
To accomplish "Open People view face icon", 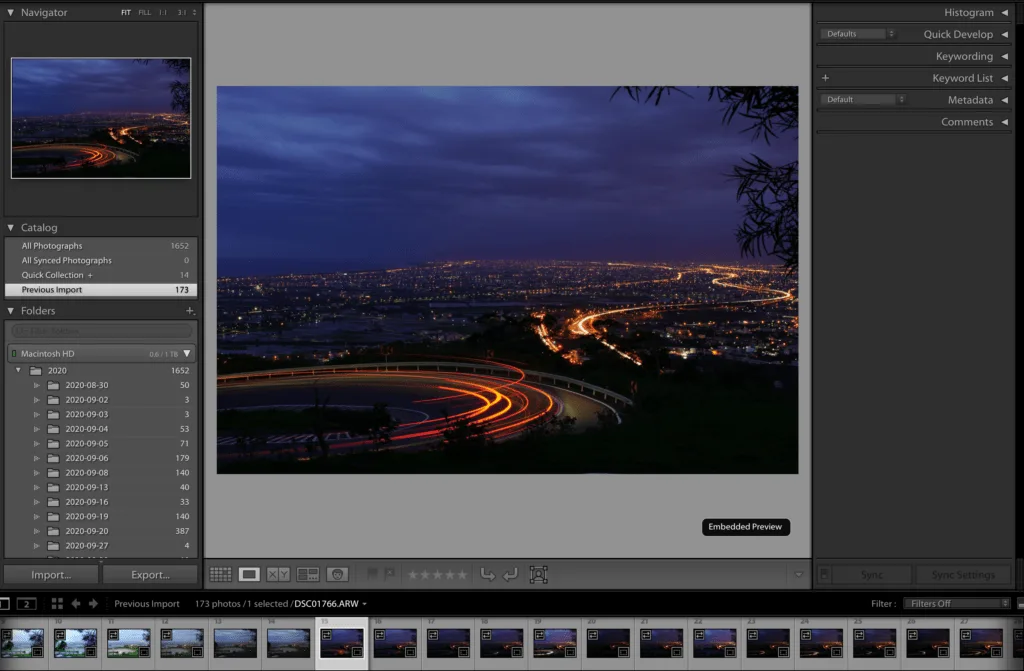I will click(x=337, y=574).
